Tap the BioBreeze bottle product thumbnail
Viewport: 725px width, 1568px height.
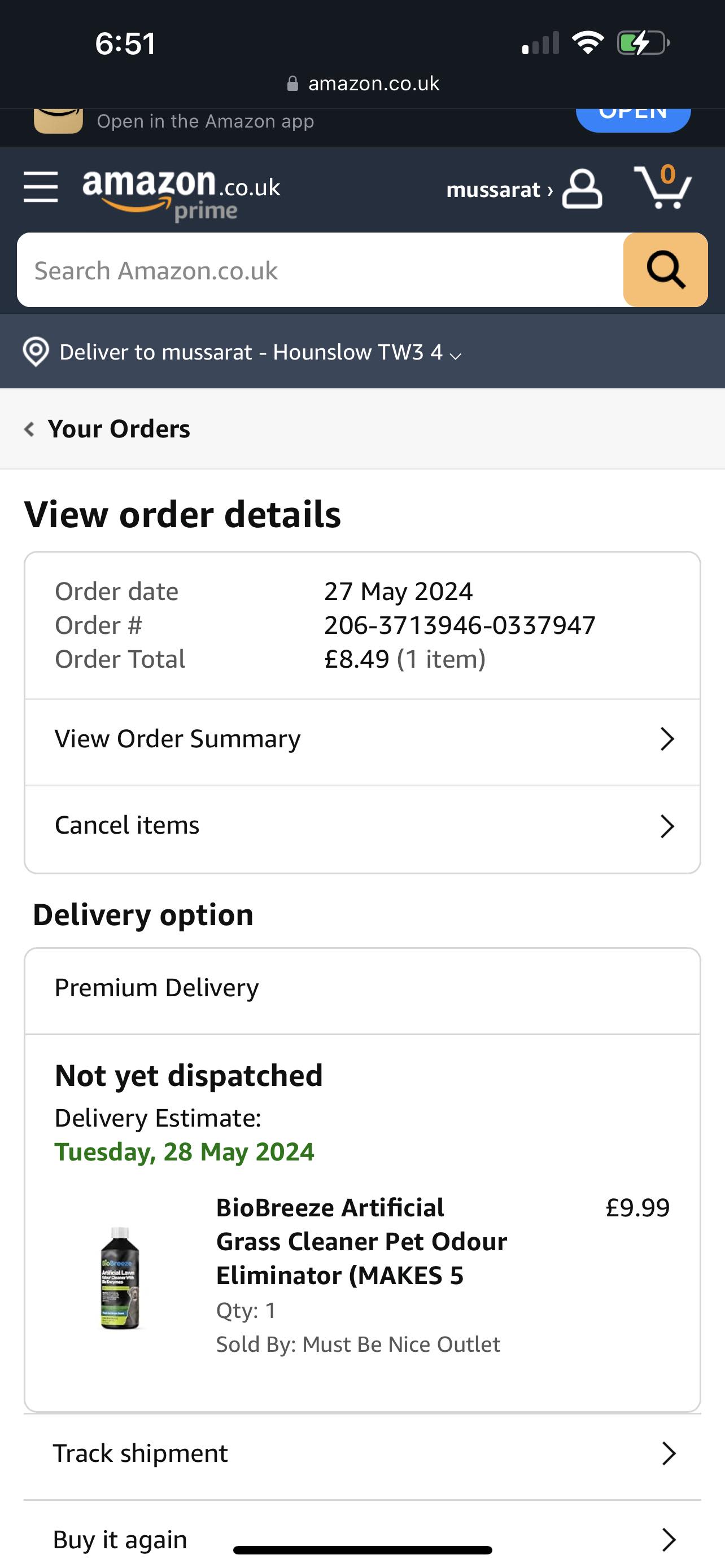click(x=119, y=1278)
